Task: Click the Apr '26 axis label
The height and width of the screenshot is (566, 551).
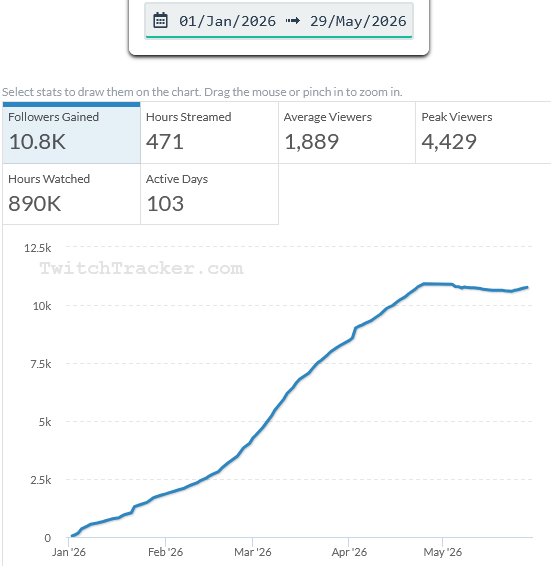Action: 349,552
